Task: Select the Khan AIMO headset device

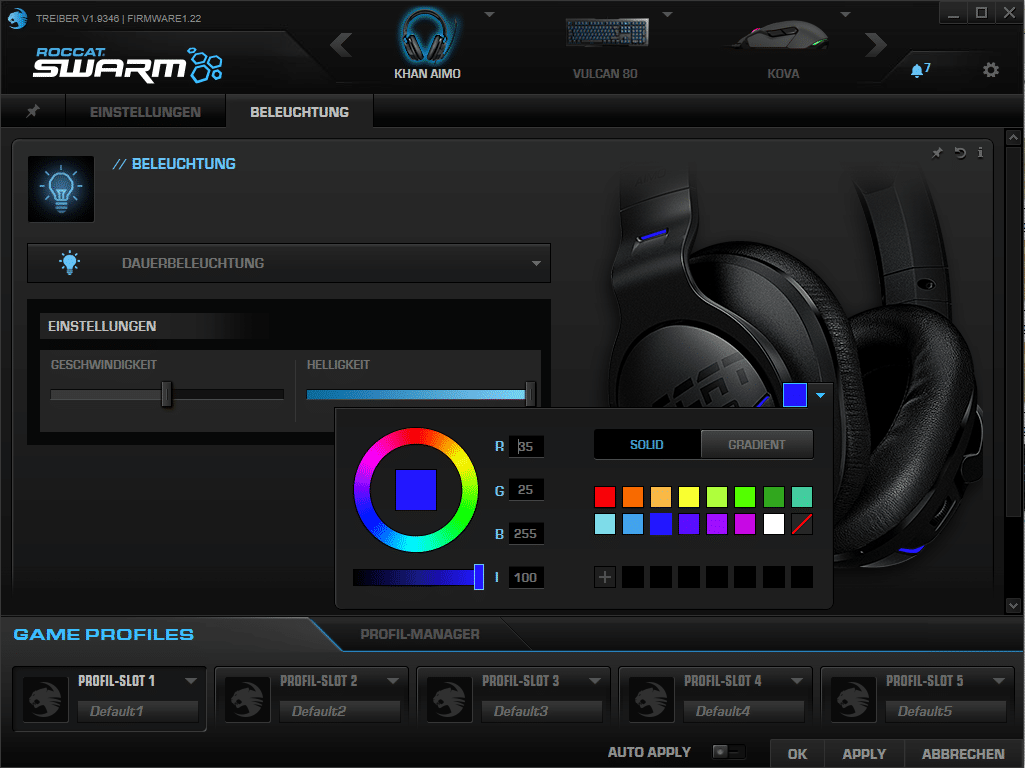Action: pyautogui.click(x=427, y=45)
